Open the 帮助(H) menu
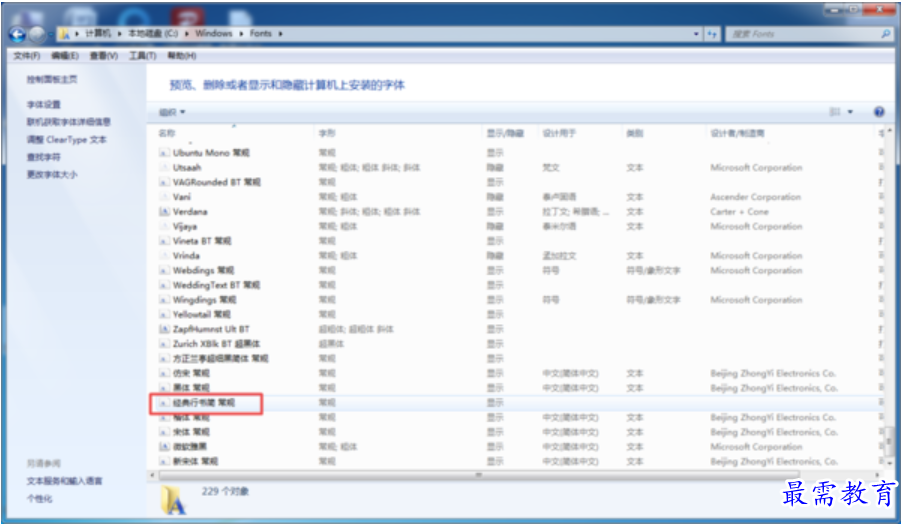 point(182,56)
